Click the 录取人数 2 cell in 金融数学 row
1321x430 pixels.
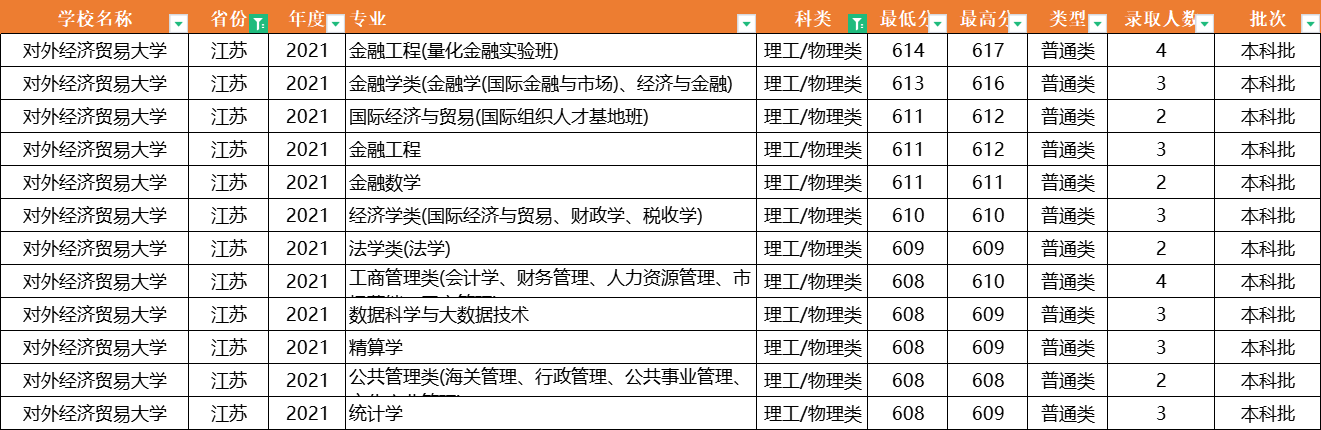click(x=1161, y=183)
